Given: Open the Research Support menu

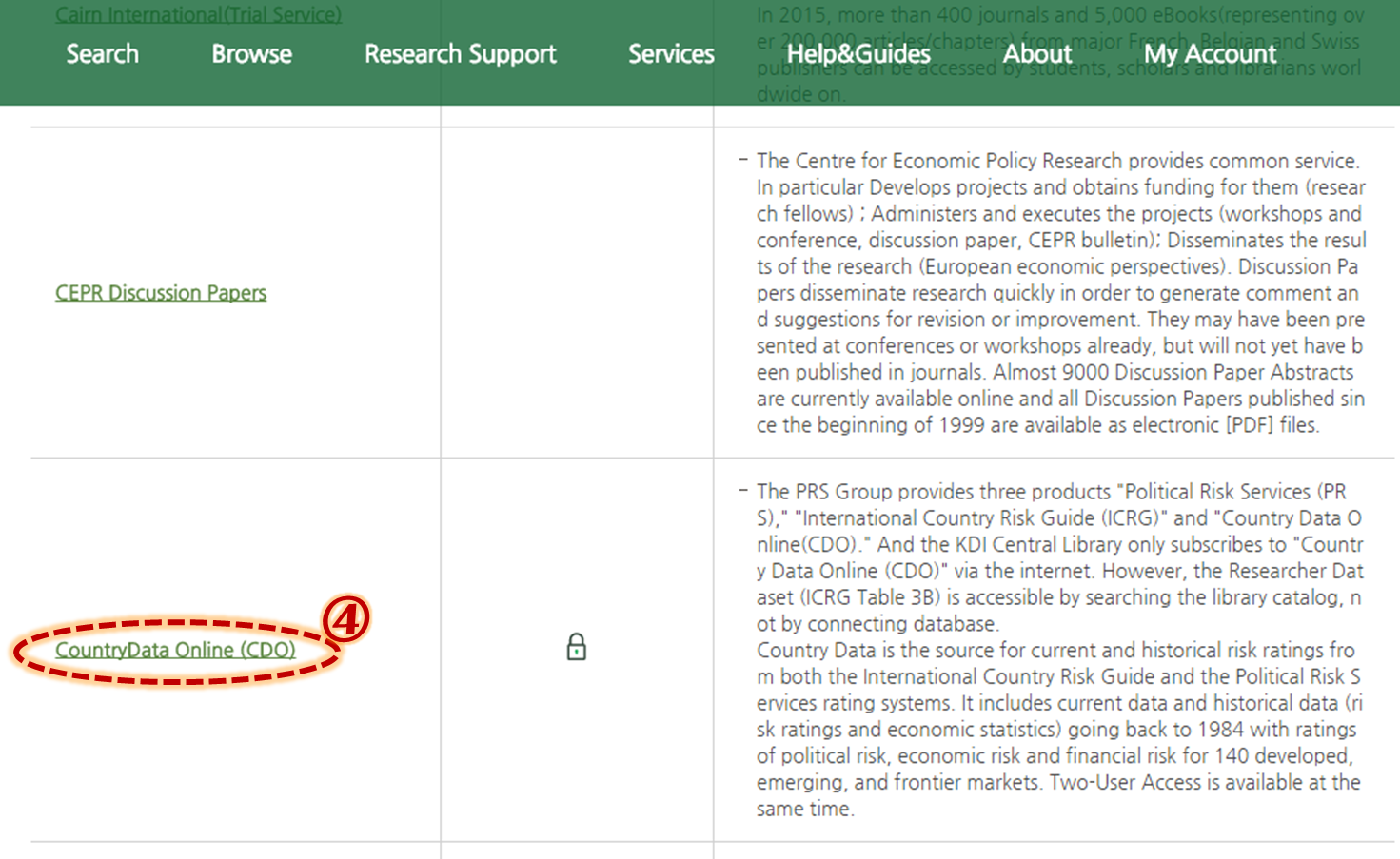Looking at the screenshot, I should pos(460,54).
